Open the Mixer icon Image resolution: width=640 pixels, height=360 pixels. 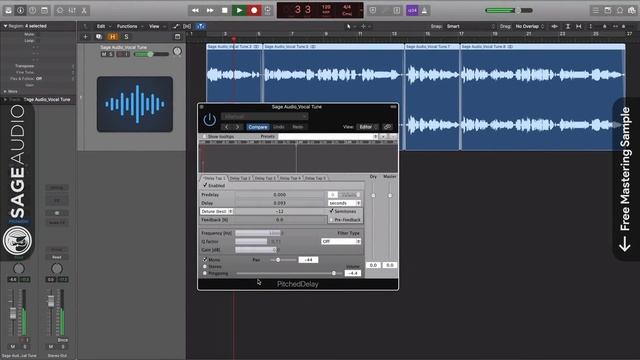(x=72, y=10)
